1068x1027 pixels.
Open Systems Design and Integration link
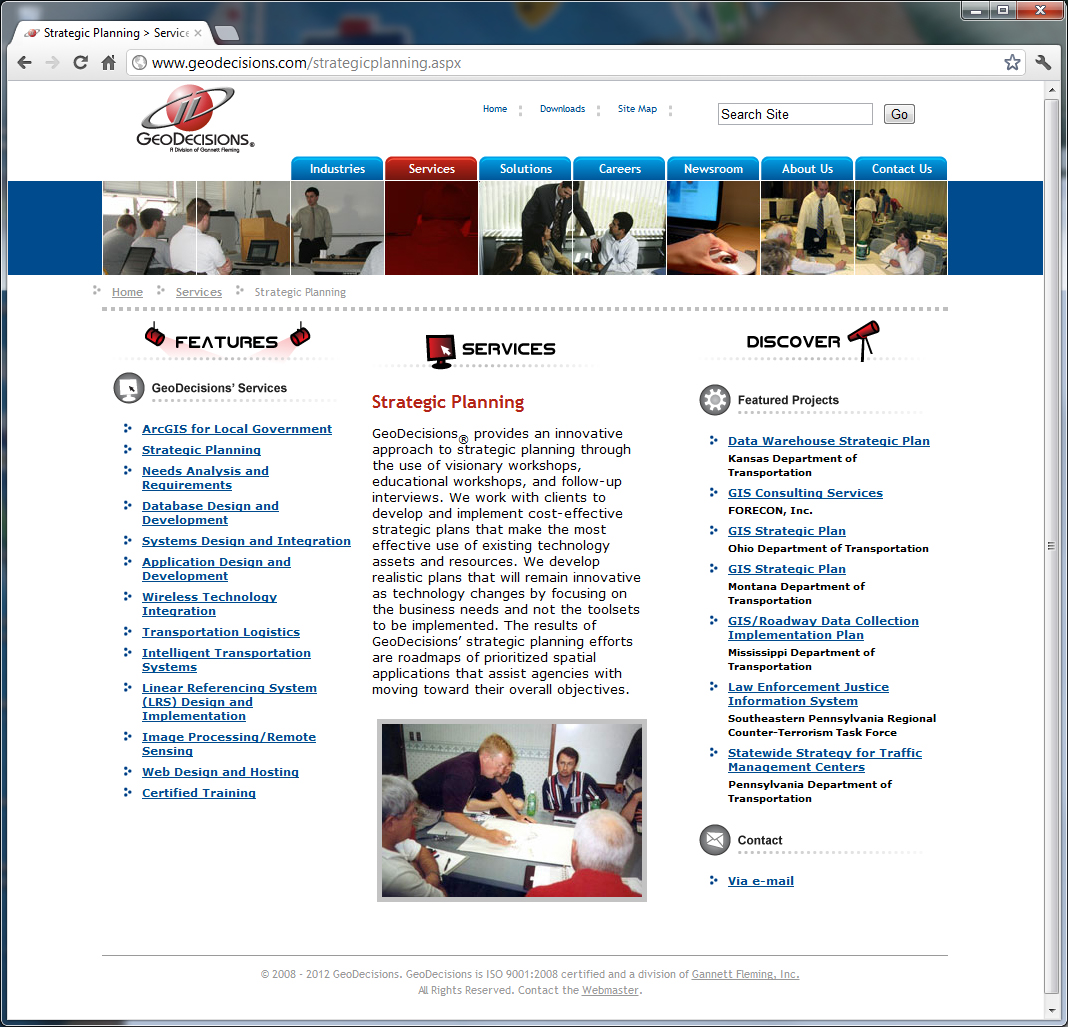[247, 541]
